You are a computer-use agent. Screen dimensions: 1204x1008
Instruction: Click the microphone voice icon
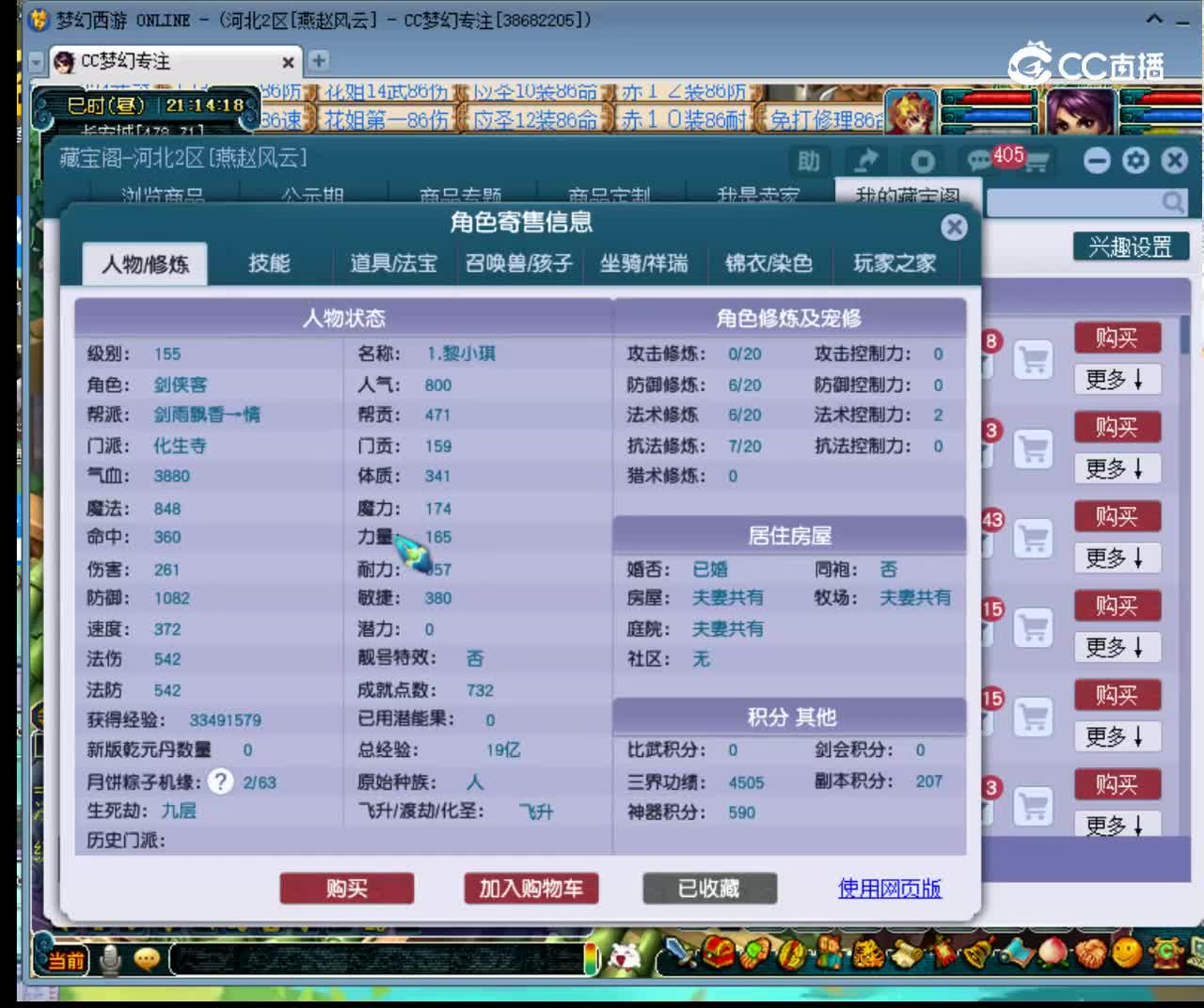click(110, 960)
